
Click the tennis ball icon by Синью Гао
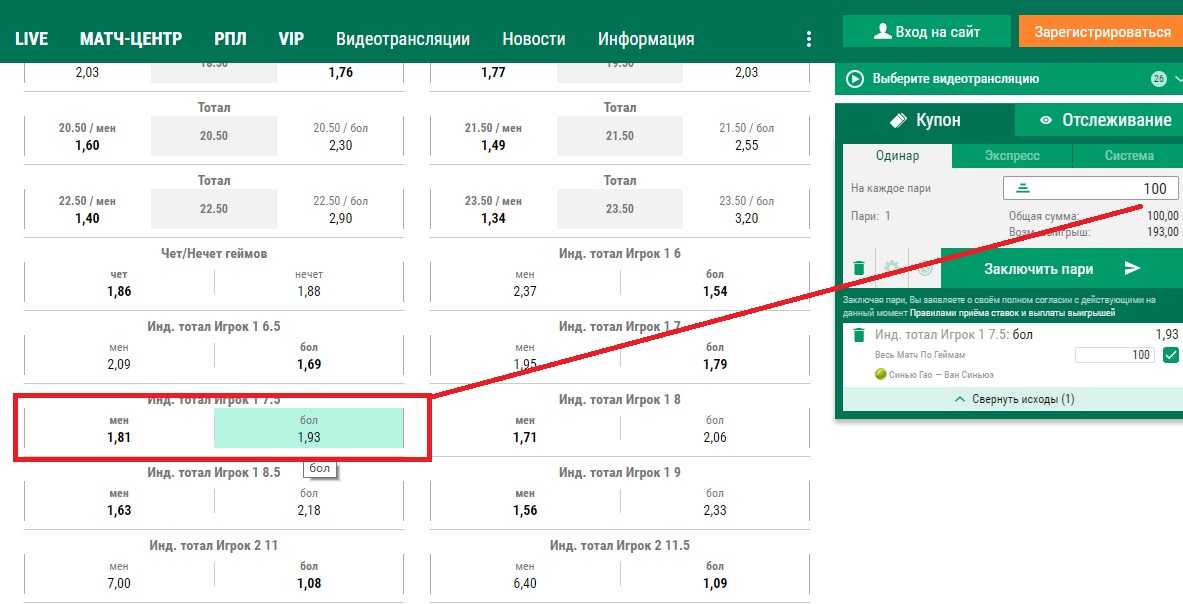click(x=880, y=374)
